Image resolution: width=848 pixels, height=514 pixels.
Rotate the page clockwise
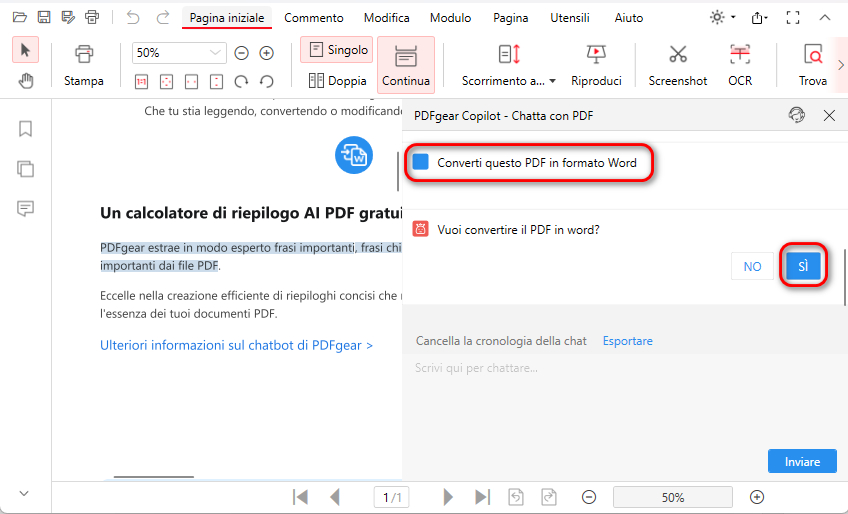point(241,82)
